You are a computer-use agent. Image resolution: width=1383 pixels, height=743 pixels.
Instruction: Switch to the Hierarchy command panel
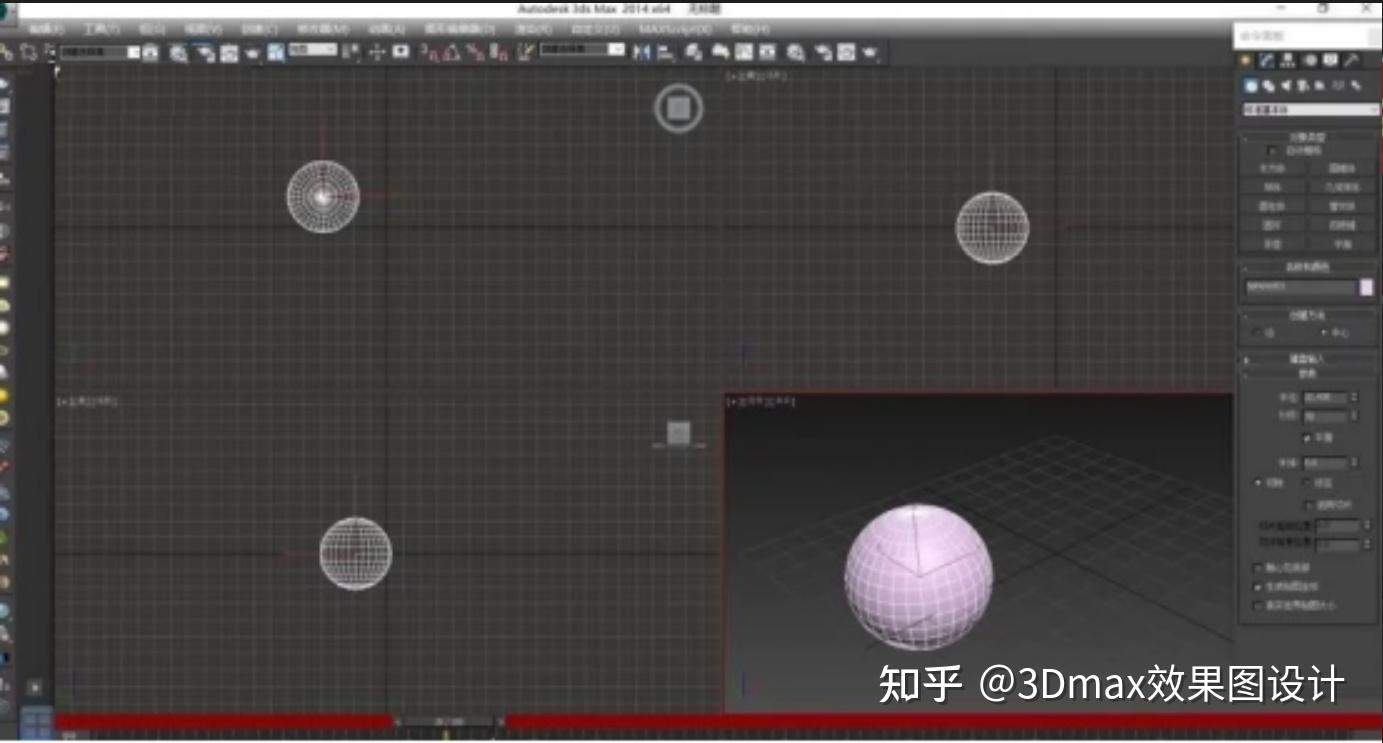click(x=1288, y=59)
